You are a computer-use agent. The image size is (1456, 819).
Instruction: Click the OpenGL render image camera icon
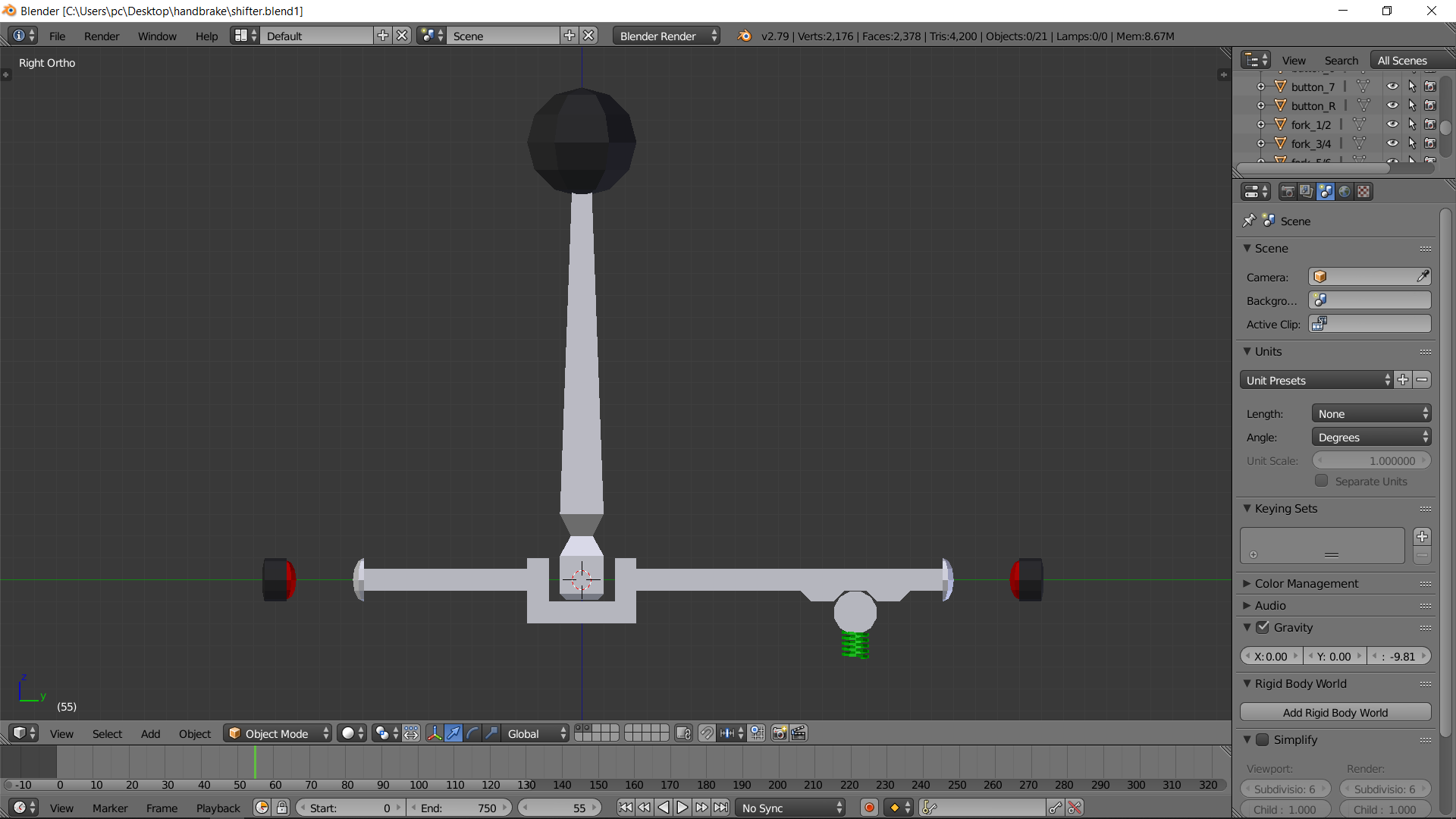779,733
